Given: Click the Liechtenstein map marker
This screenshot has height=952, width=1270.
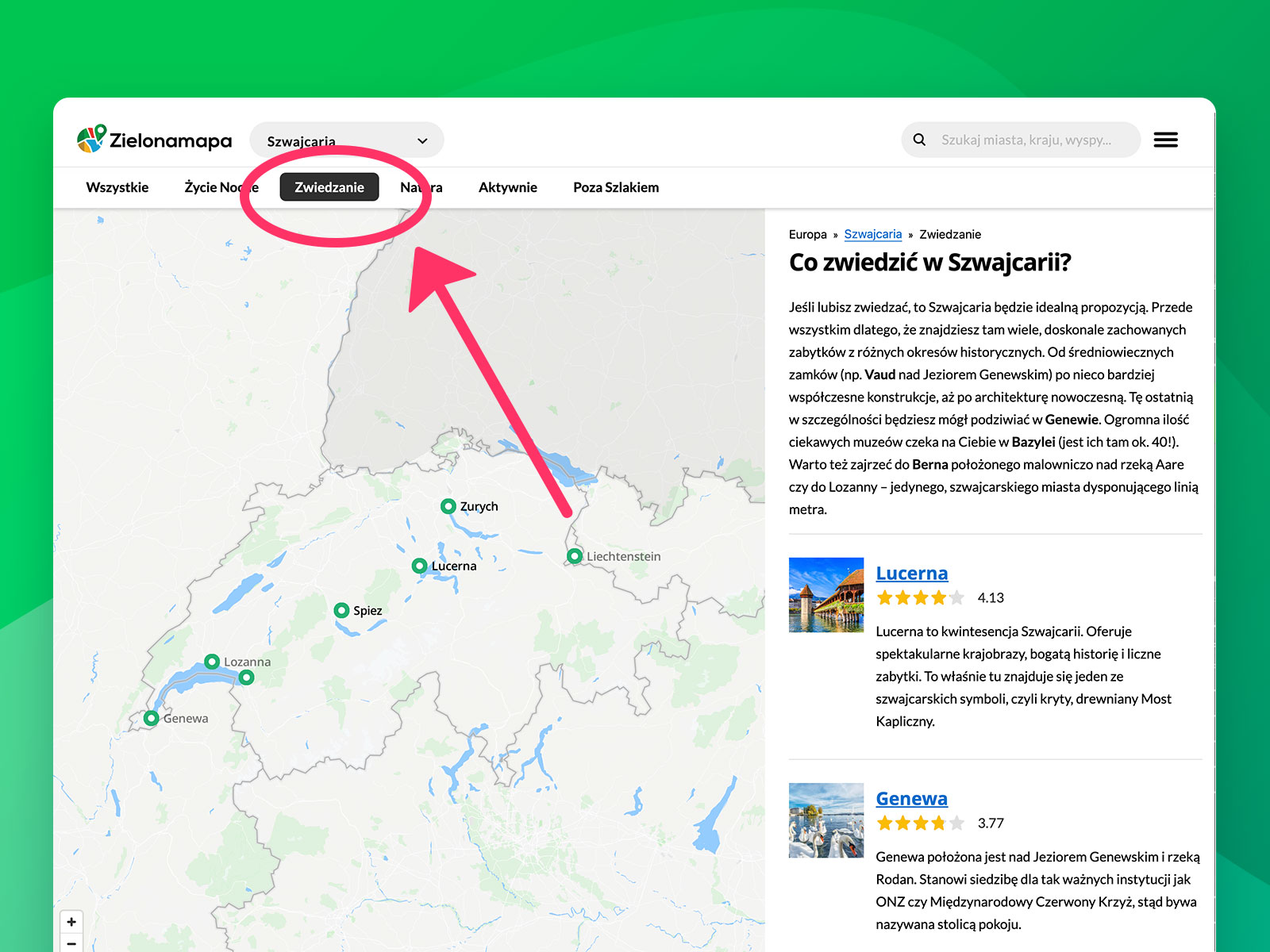Looking at the screenshot, I should (x=574, y=556).
